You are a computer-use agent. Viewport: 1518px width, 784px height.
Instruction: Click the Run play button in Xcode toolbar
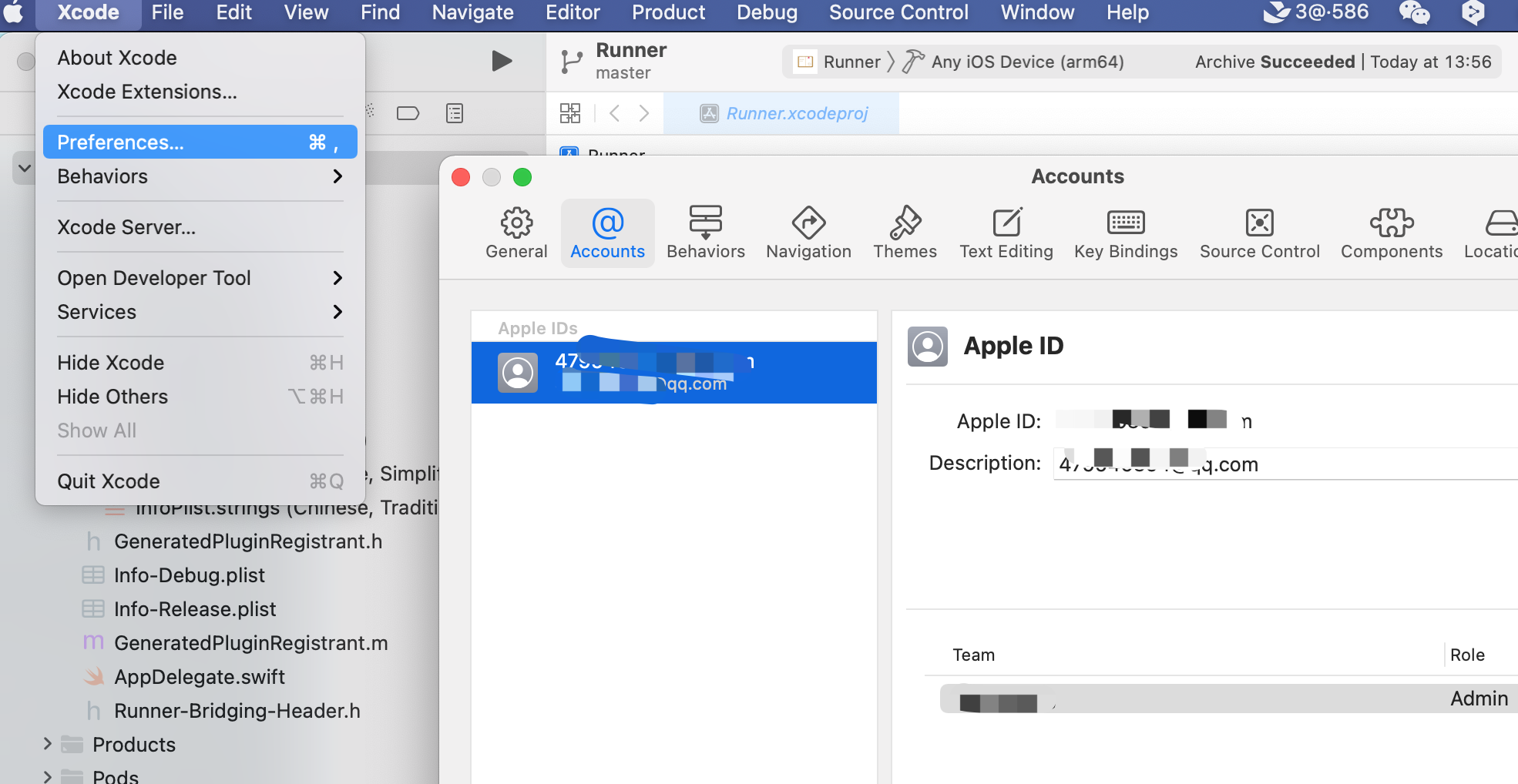tap(502, 61)
